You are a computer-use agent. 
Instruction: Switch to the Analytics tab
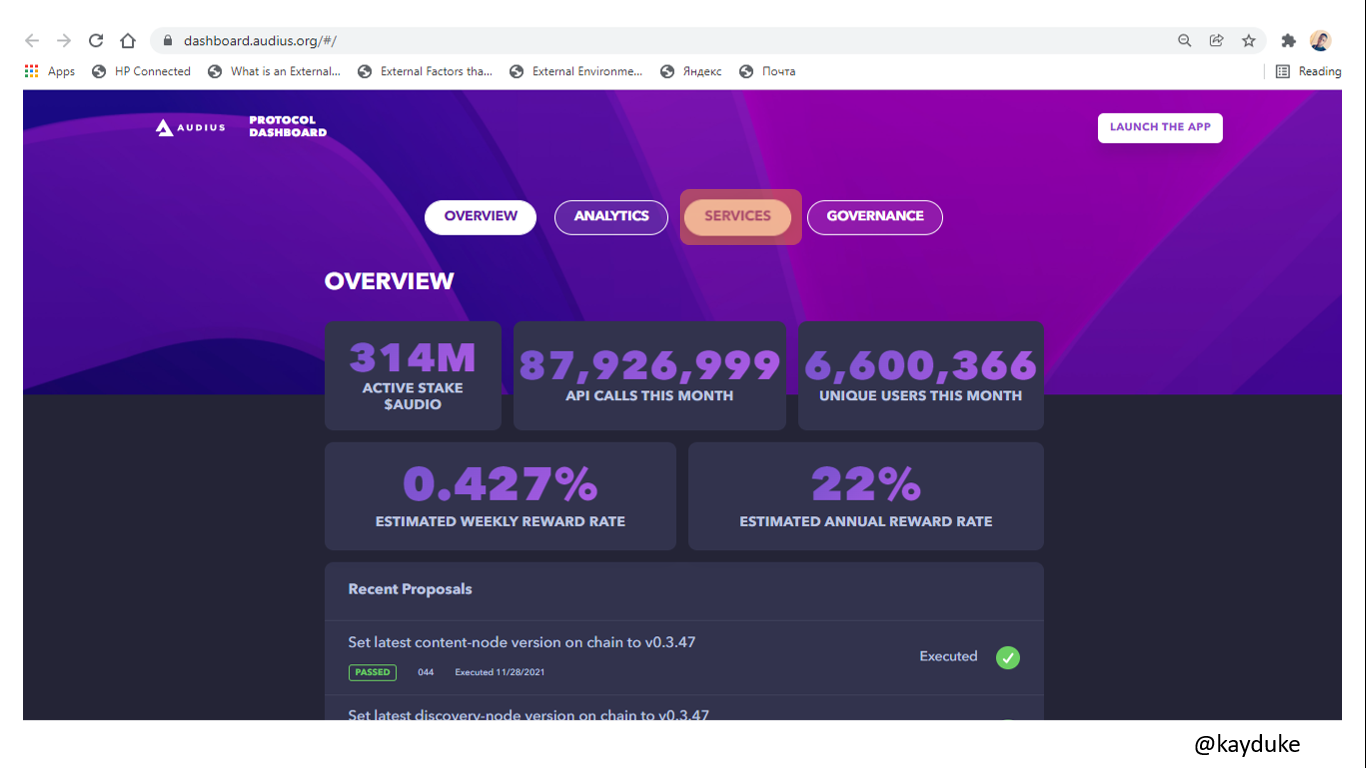[x=611, y=217]
